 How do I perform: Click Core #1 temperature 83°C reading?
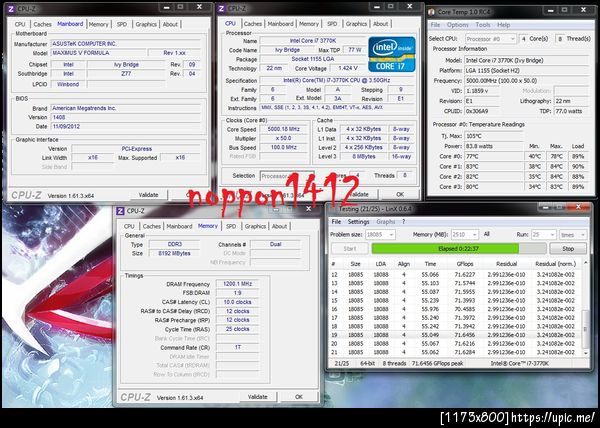[494, 167]
